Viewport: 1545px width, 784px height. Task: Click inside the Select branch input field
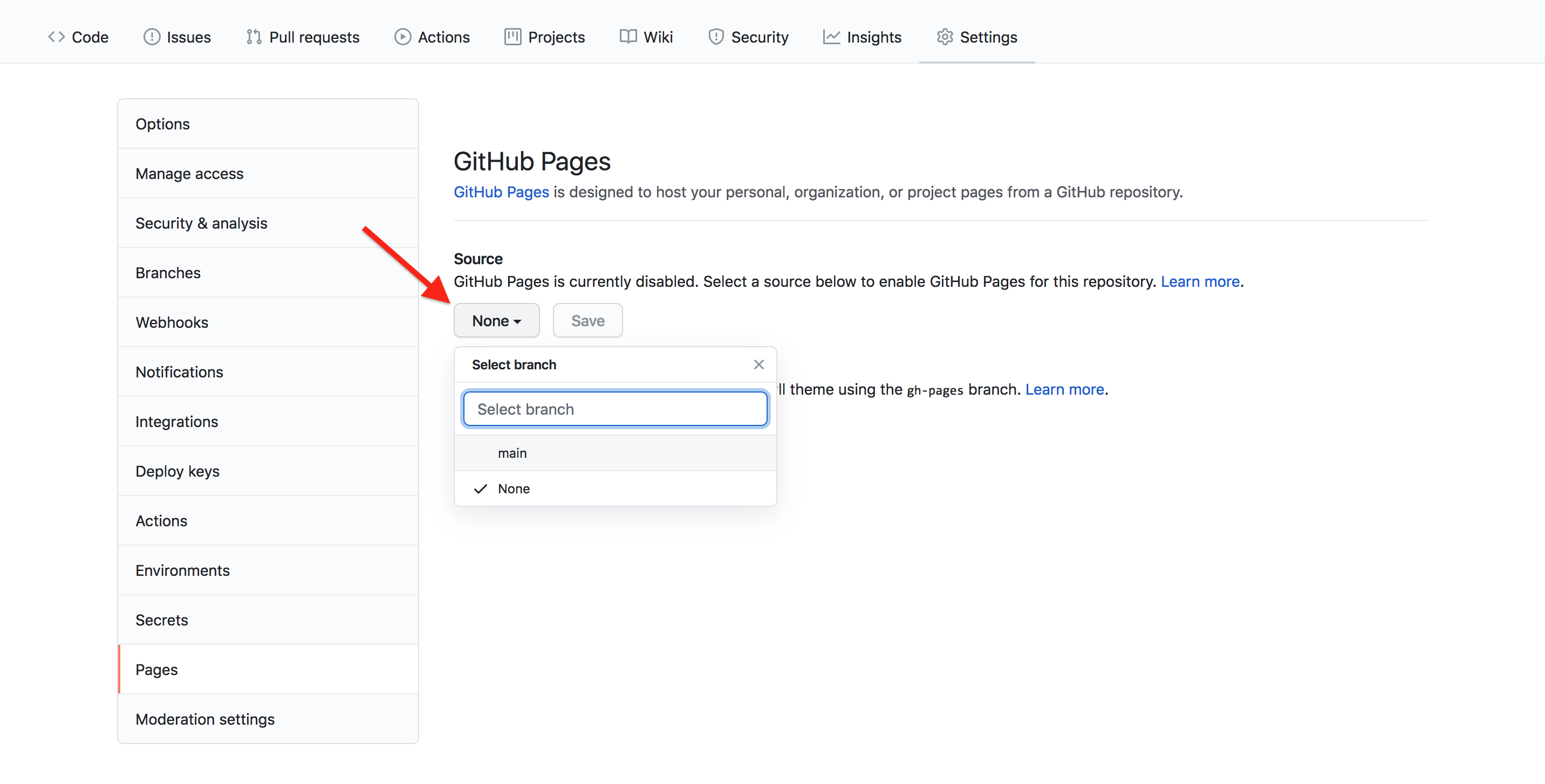(x=615, y=409)
